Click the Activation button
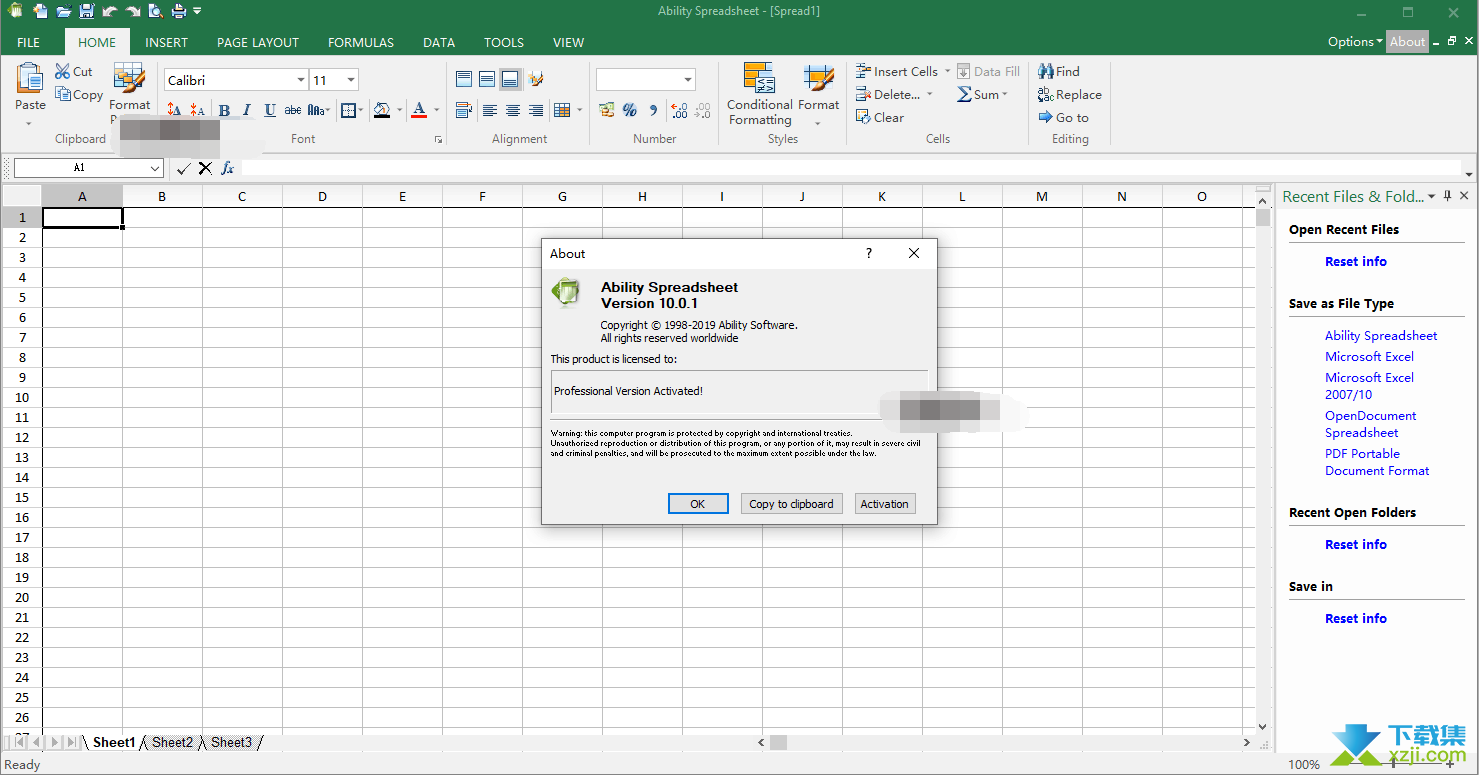1479x775 pixels. tap(885, 504)
